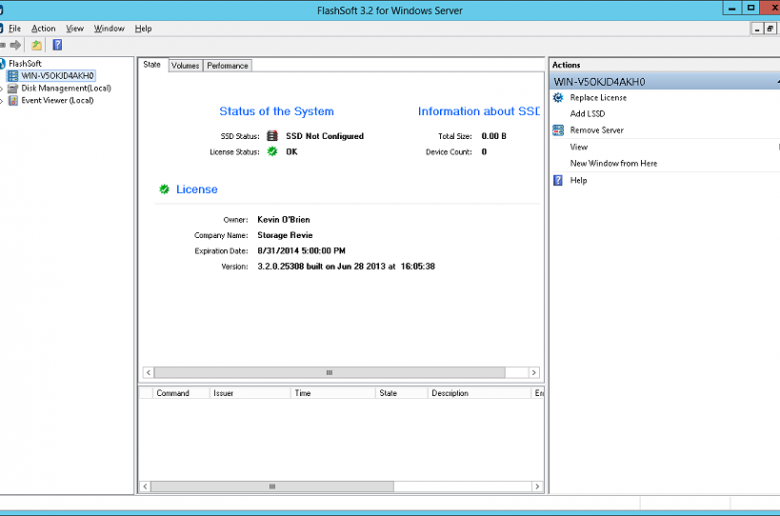Click the state panel horizontal scrollbar thumb
The height and width of the screenshot is (516, 780).
click(x=329, y=373)
